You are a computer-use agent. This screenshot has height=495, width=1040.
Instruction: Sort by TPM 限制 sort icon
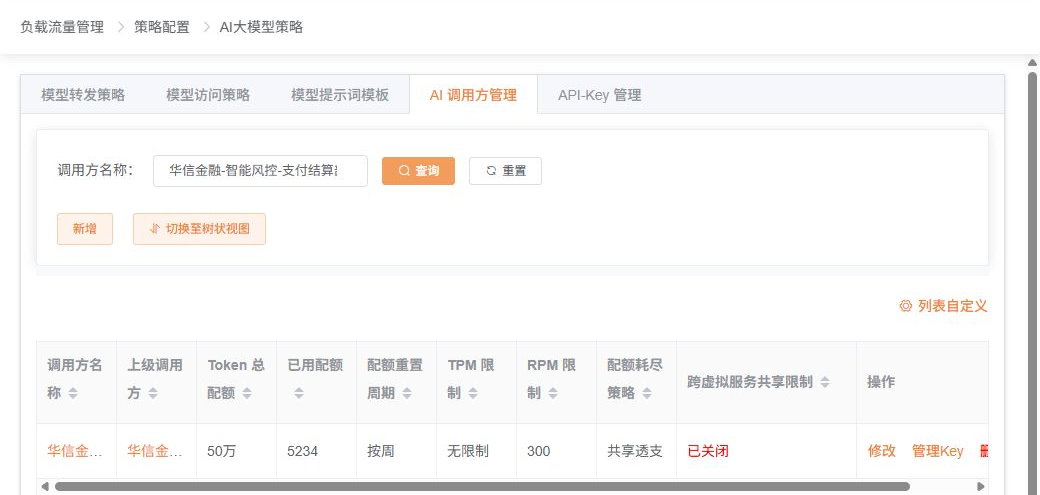coord(472,393)
